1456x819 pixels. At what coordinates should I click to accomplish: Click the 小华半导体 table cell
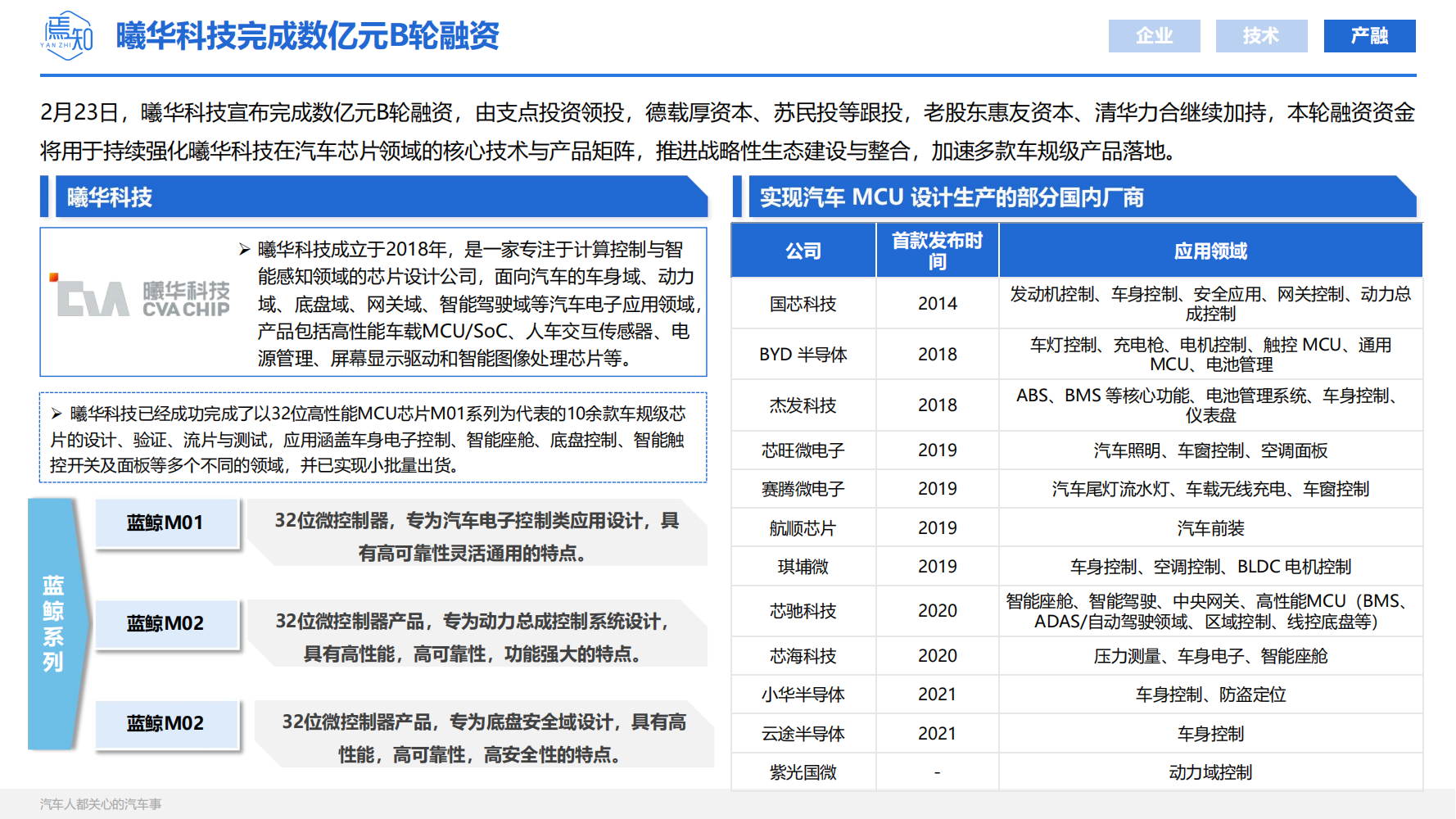803,695
